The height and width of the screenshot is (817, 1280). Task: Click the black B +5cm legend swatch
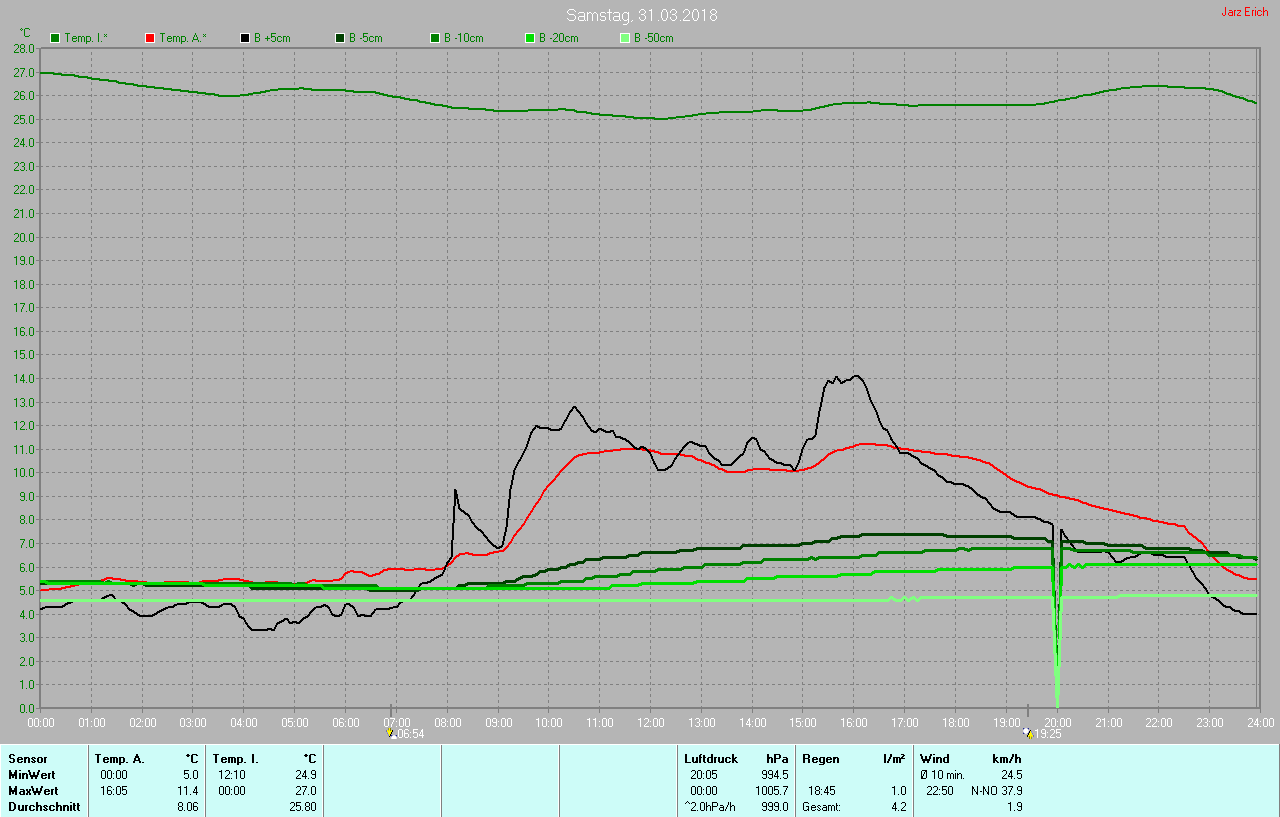coord(245,38)
